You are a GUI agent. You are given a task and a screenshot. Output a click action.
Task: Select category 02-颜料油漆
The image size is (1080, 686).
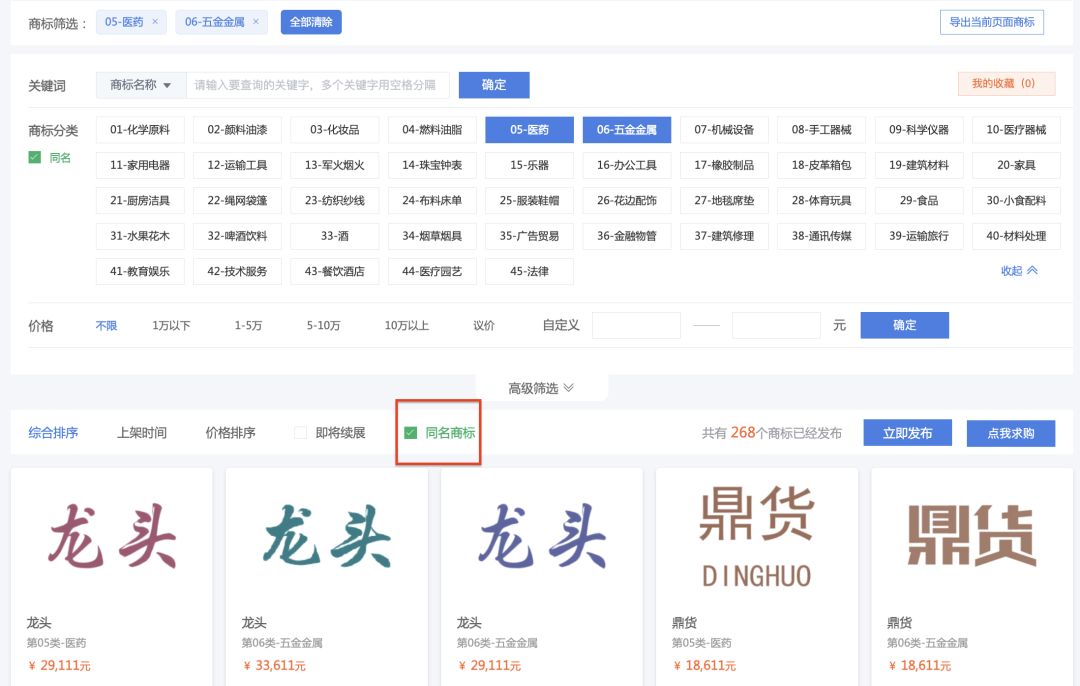click(238, 129)
